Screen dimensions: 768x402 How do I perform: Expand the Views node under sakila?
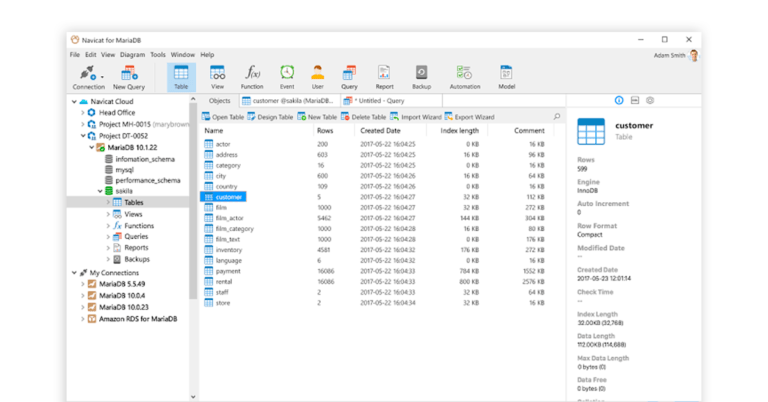108,214
